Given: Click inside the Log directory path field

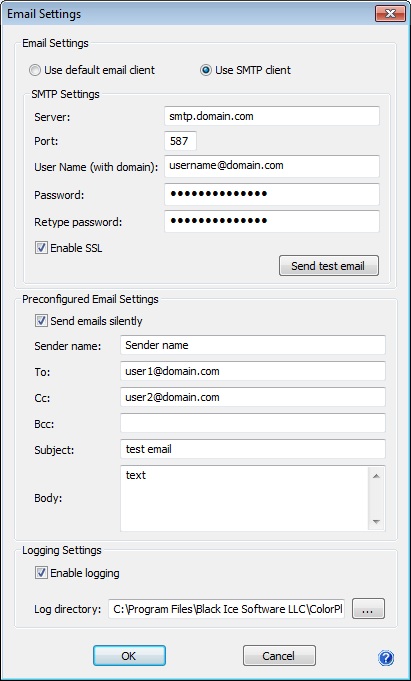Looking at the screenshot, I should (226, 609).
